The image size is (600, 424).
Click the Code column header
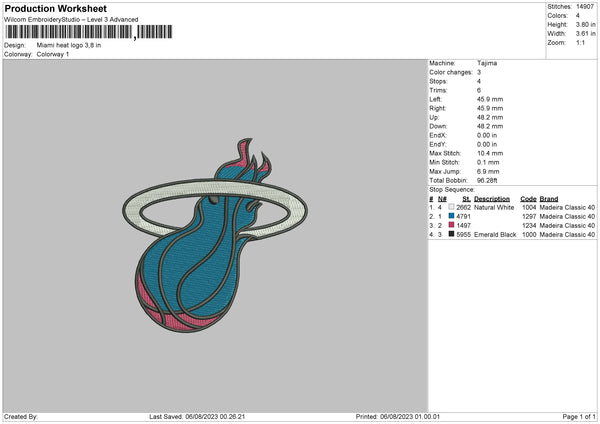coord(528,199)
